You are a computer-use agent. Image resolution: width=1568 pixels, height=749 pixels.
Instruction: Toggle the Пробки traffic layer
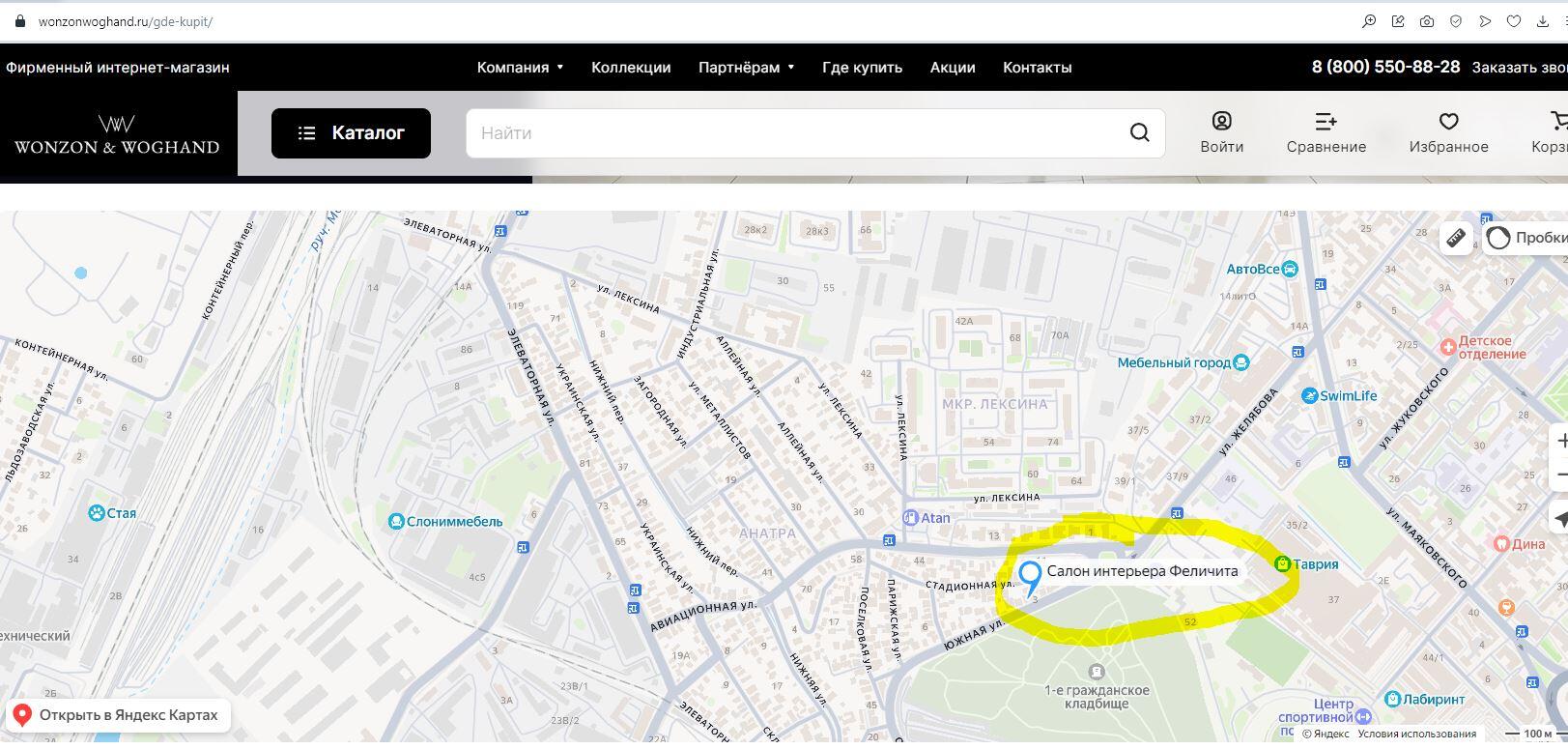[1528, 238]
